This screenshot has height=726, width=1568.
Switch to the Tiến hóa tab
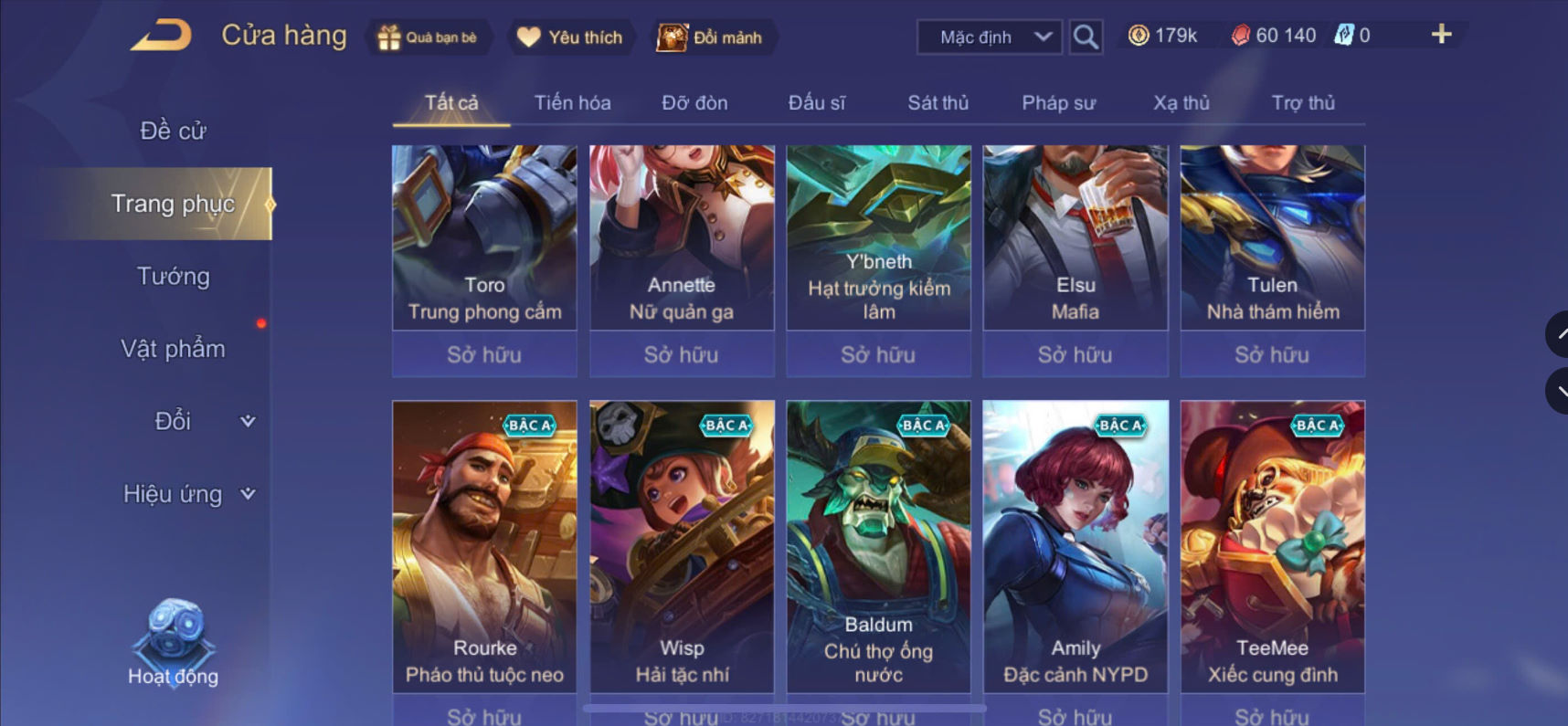tap(572, 103)
